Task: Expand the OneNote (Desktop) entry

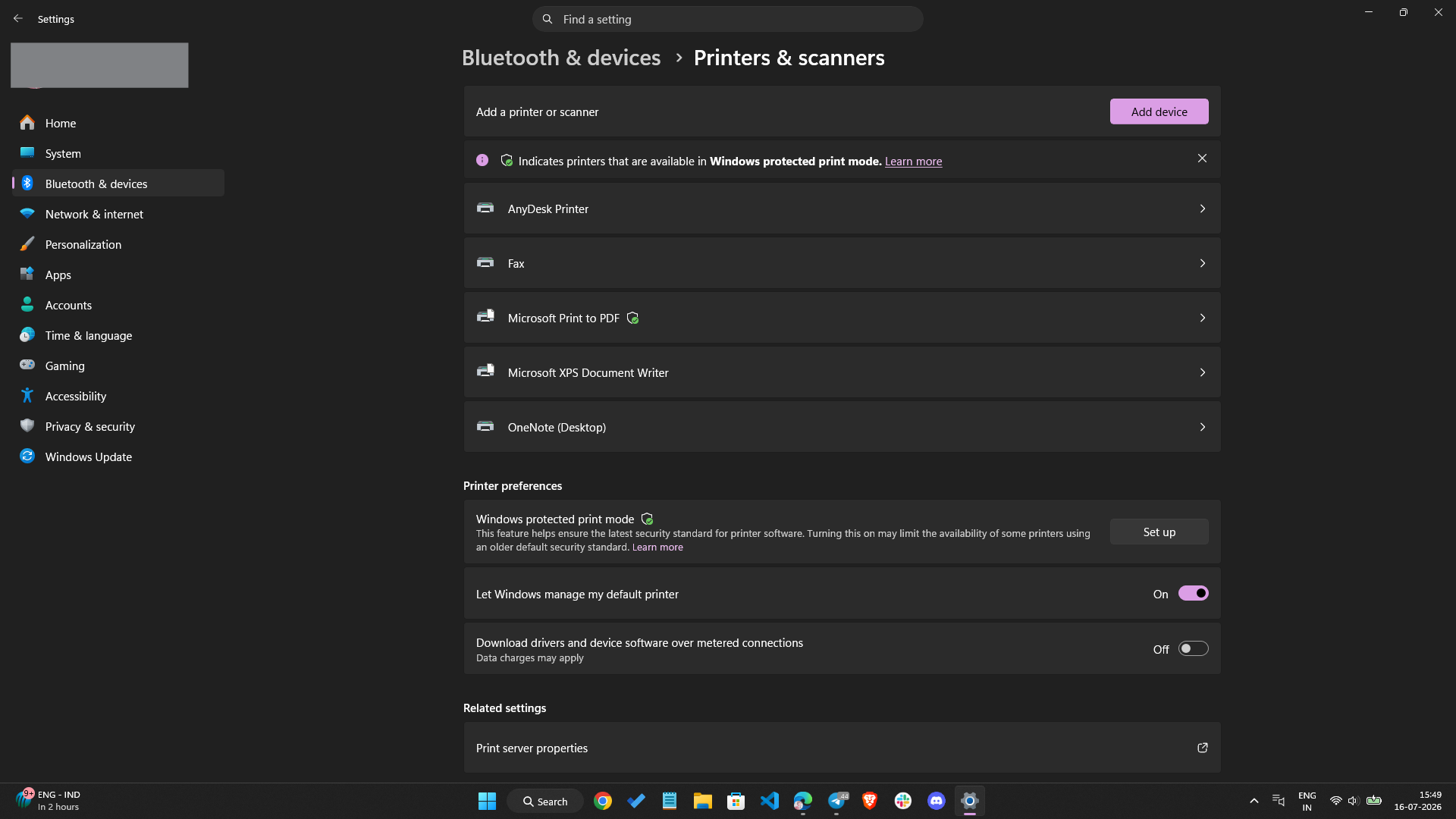Action: pyautogui.click(x=842, y=427)
